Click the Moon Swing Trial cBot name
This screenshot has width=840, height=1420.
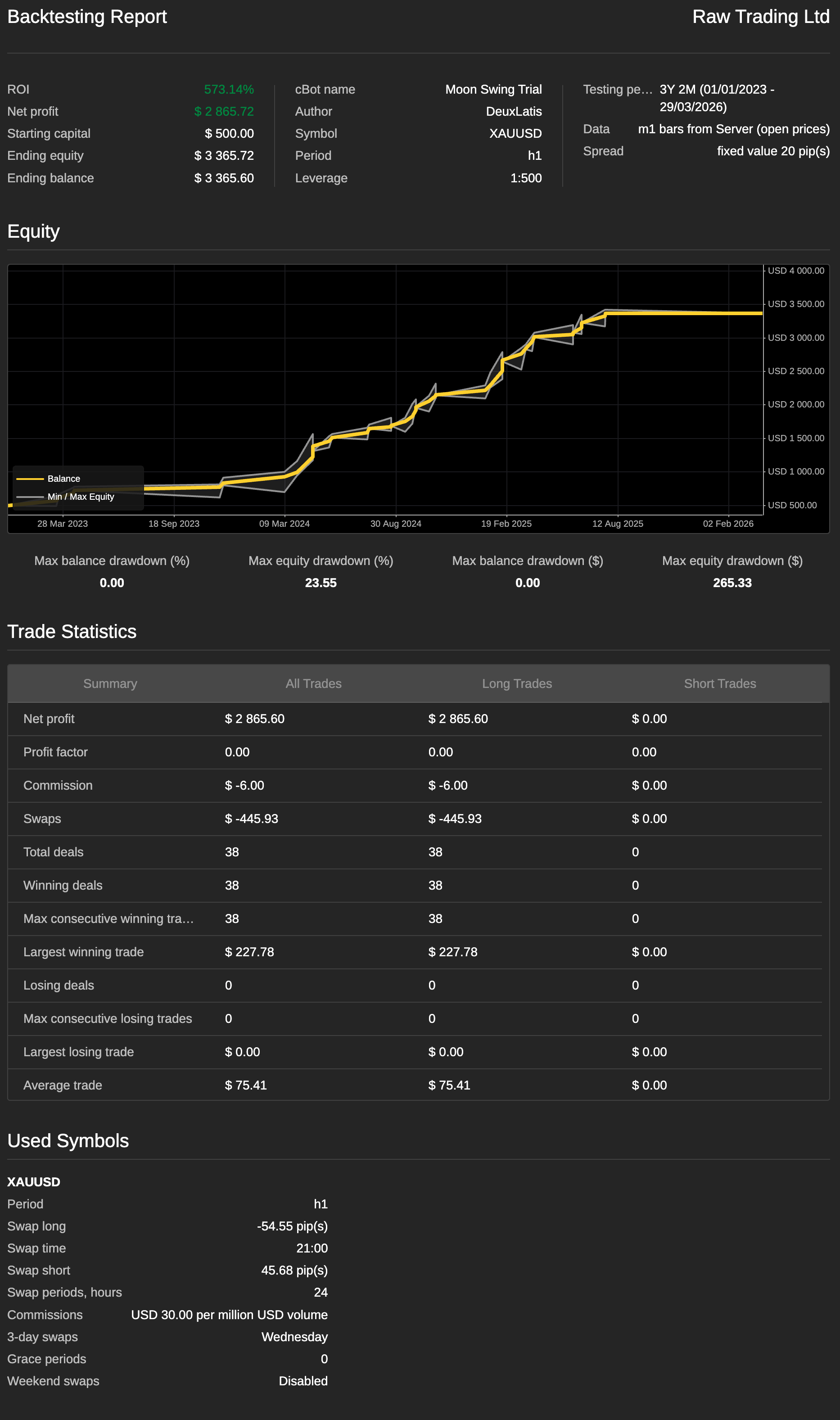[x=493, y=90]
